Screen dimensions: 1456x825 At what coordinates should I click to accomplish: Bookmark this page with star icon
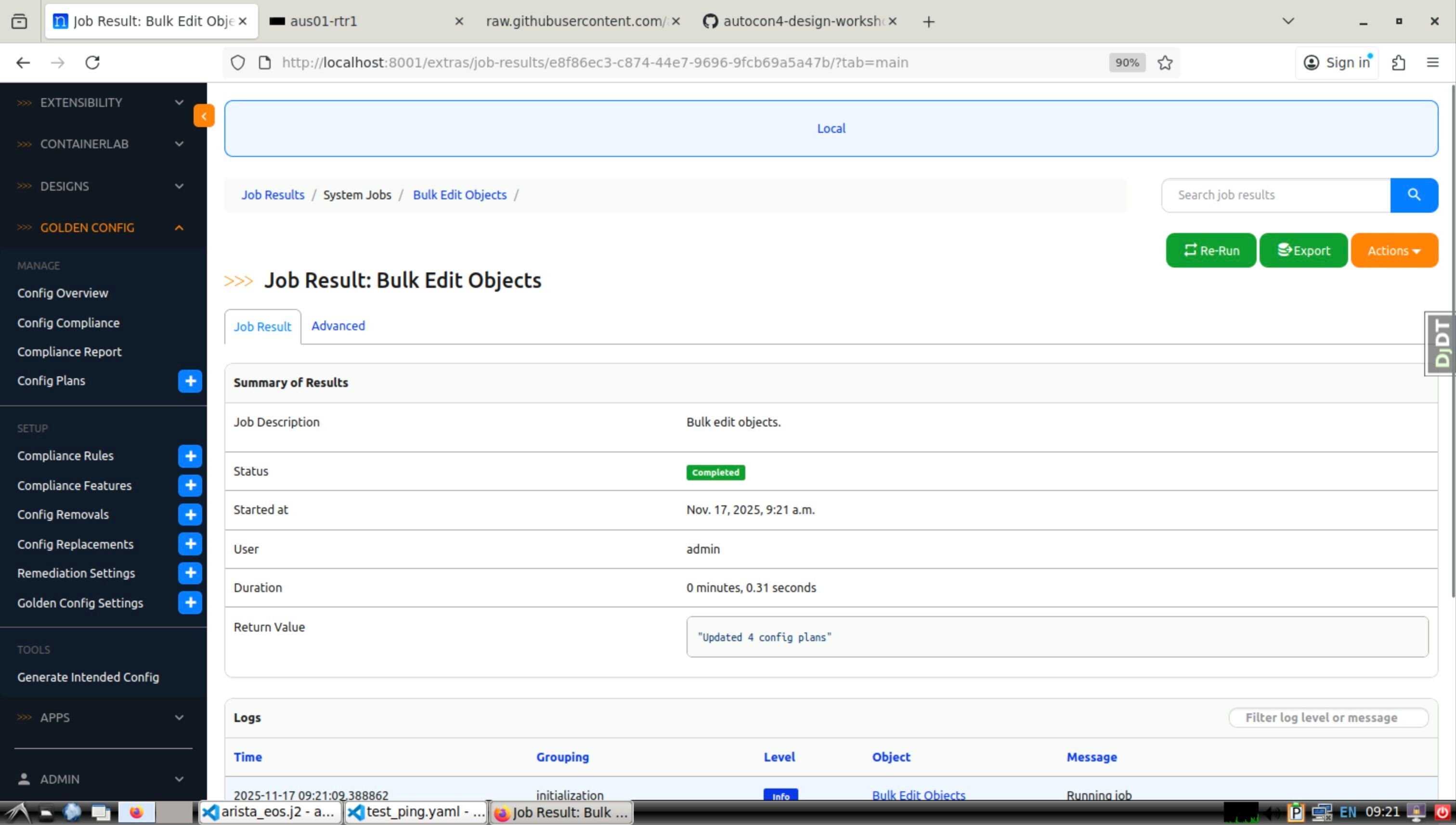click(x=1165, y=62)
